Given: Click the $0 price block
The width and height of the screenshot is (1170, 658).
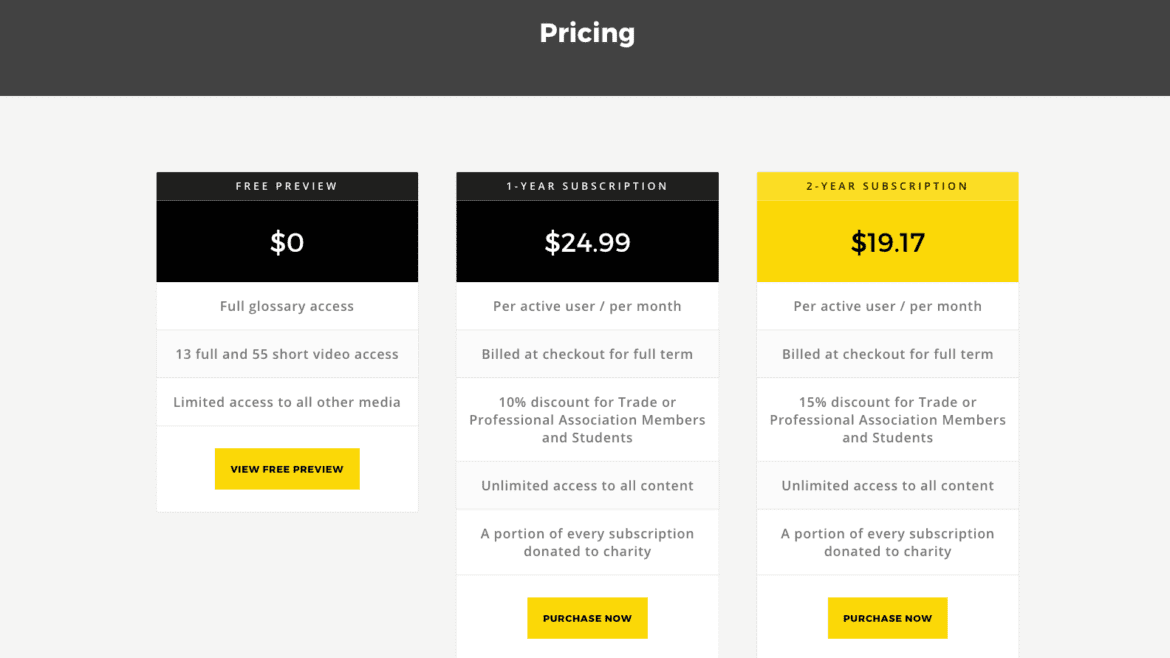Looking at the screenshot, I should pos(287,242).
